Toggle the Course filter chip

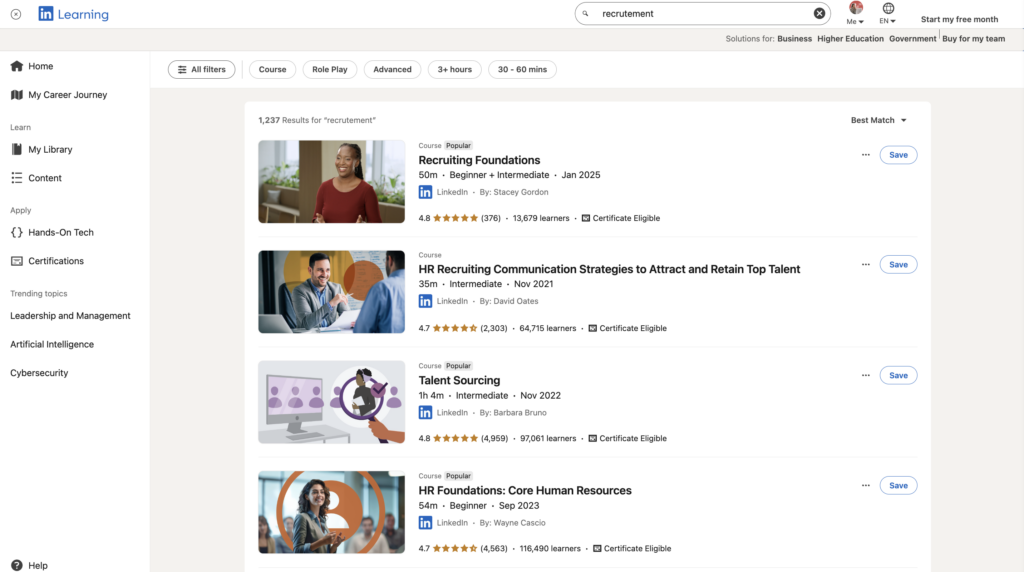[x=272, y=69]
